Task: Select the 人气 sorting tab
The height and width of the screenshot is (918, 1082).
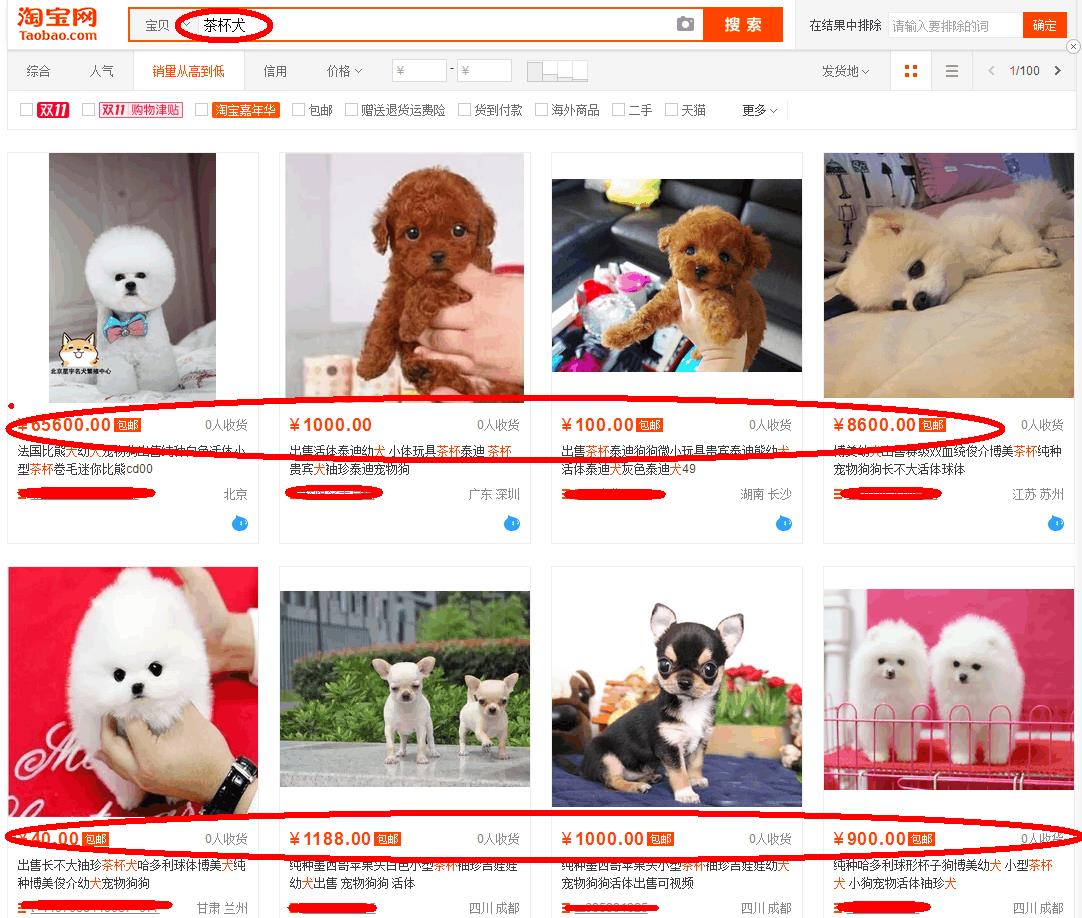Action: 101,71
